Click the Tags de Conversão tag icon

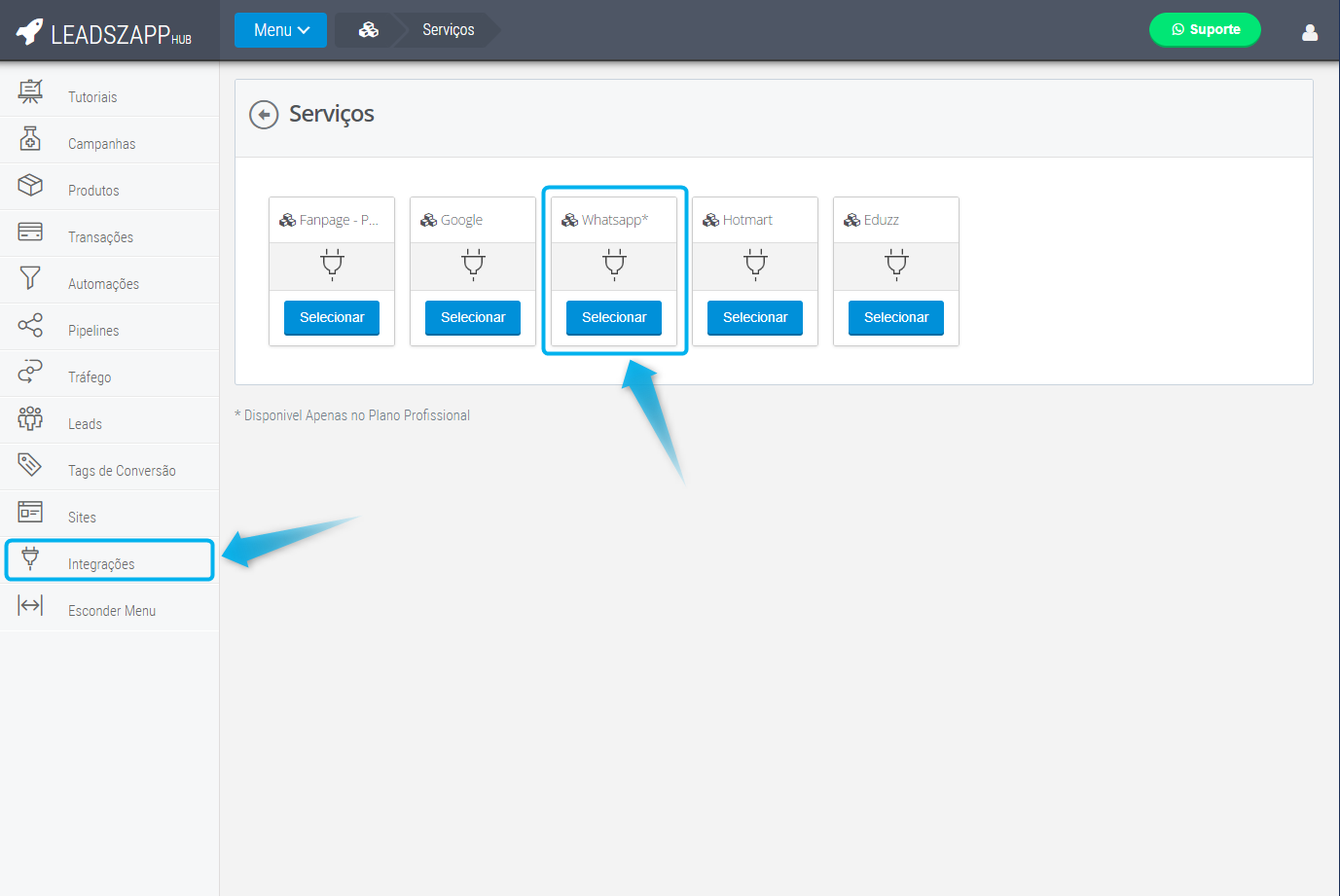tap(30, 465)
